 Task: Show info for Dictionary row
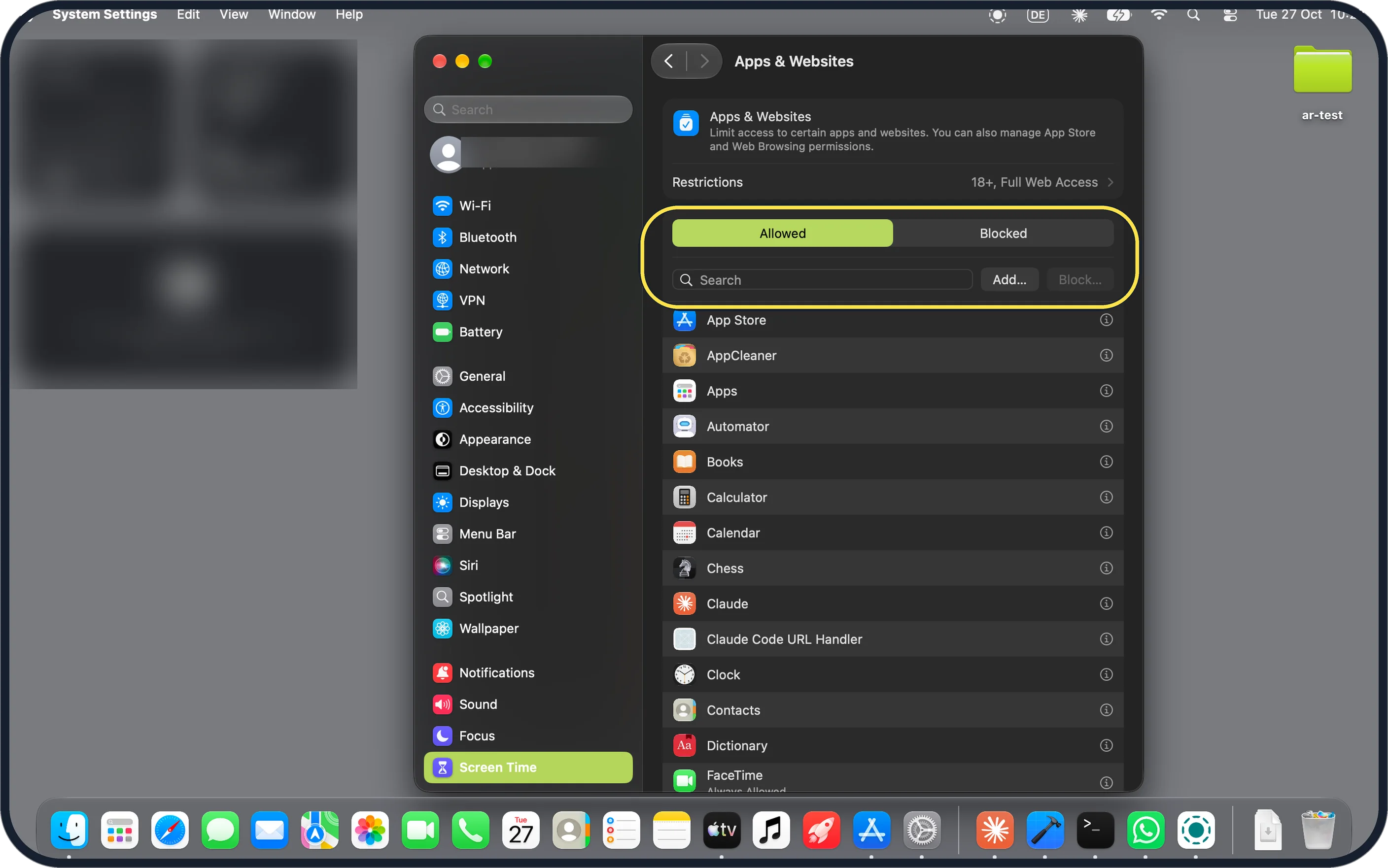point(1106,746)
